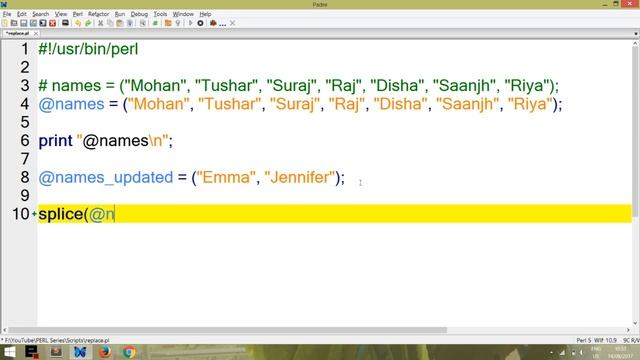640x360 pixels.
Task: Close the replace.pl tab
Action: [x=36, y=33]
